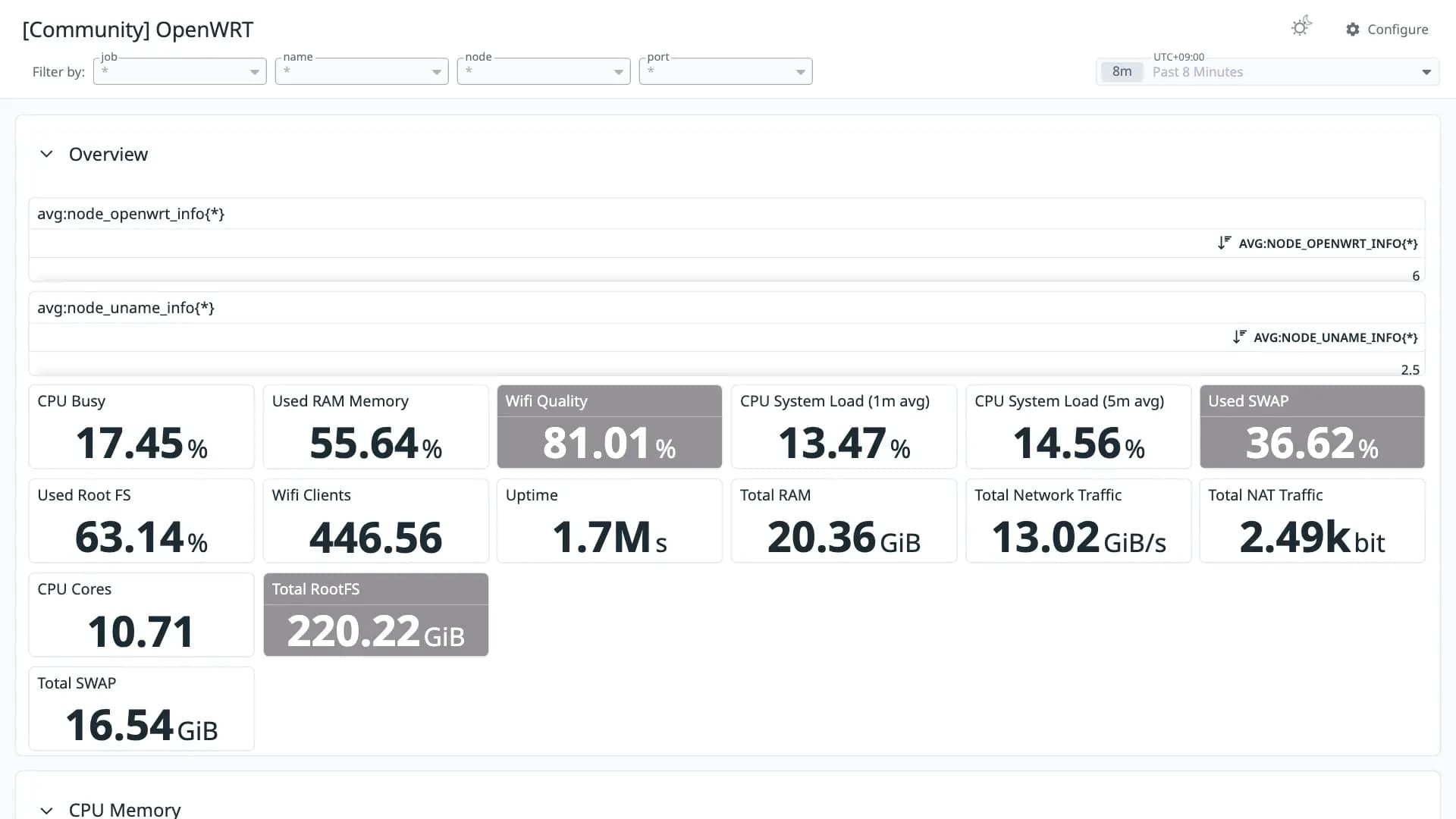Click the CPU Busy value tile
This screenshot has width=1456, height=819.
pyautogui.click(x=141, y=426)
